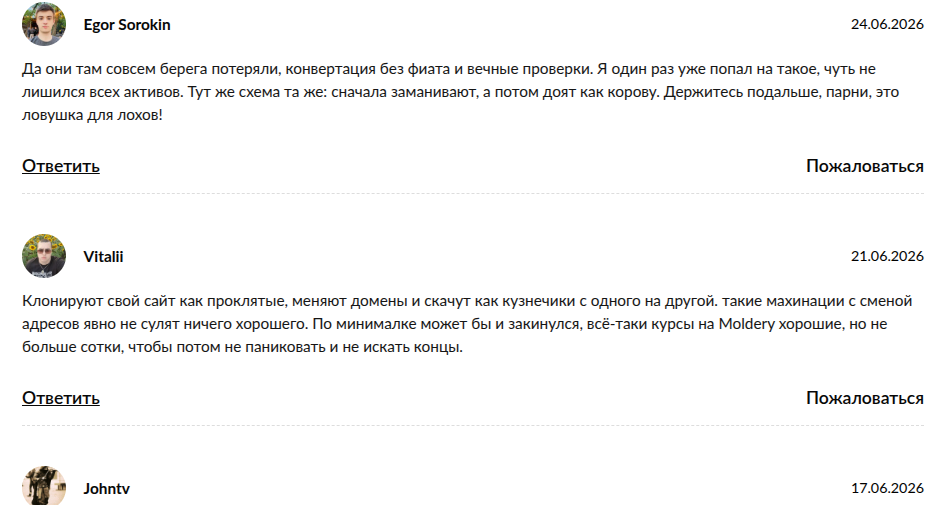Report Vitalii's comment with Пожаловаться

pyautogui.click(x=865, y=398)
